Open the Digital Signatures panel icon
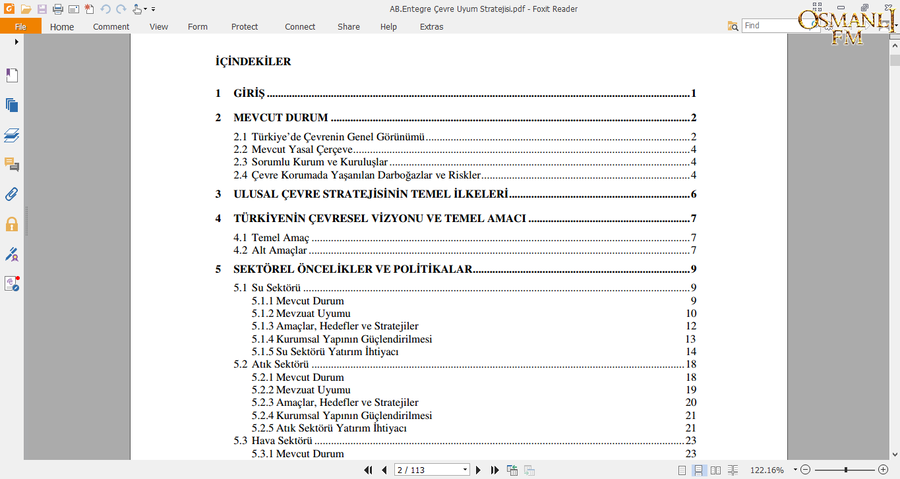 [x=11, y=254]
